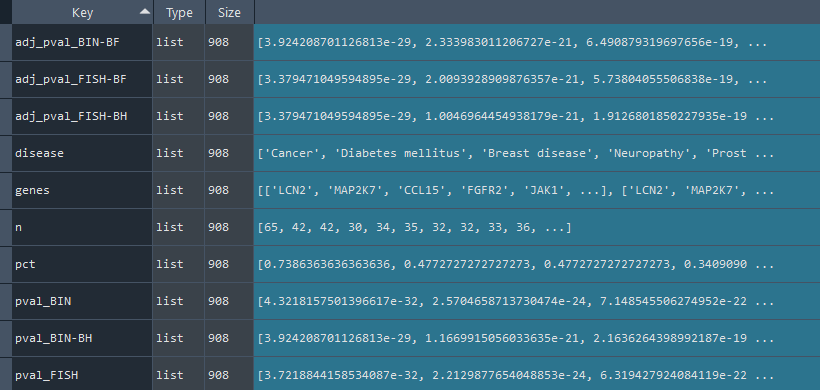Select the genes key
Screen dimensions: 820x390
82,191
